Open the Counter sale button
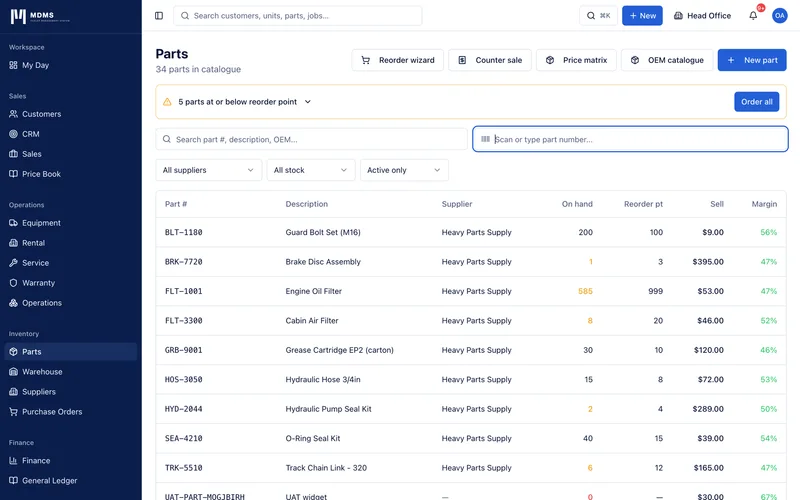The width and height of the screenshot is (800, 500). [x=490, y=60]
